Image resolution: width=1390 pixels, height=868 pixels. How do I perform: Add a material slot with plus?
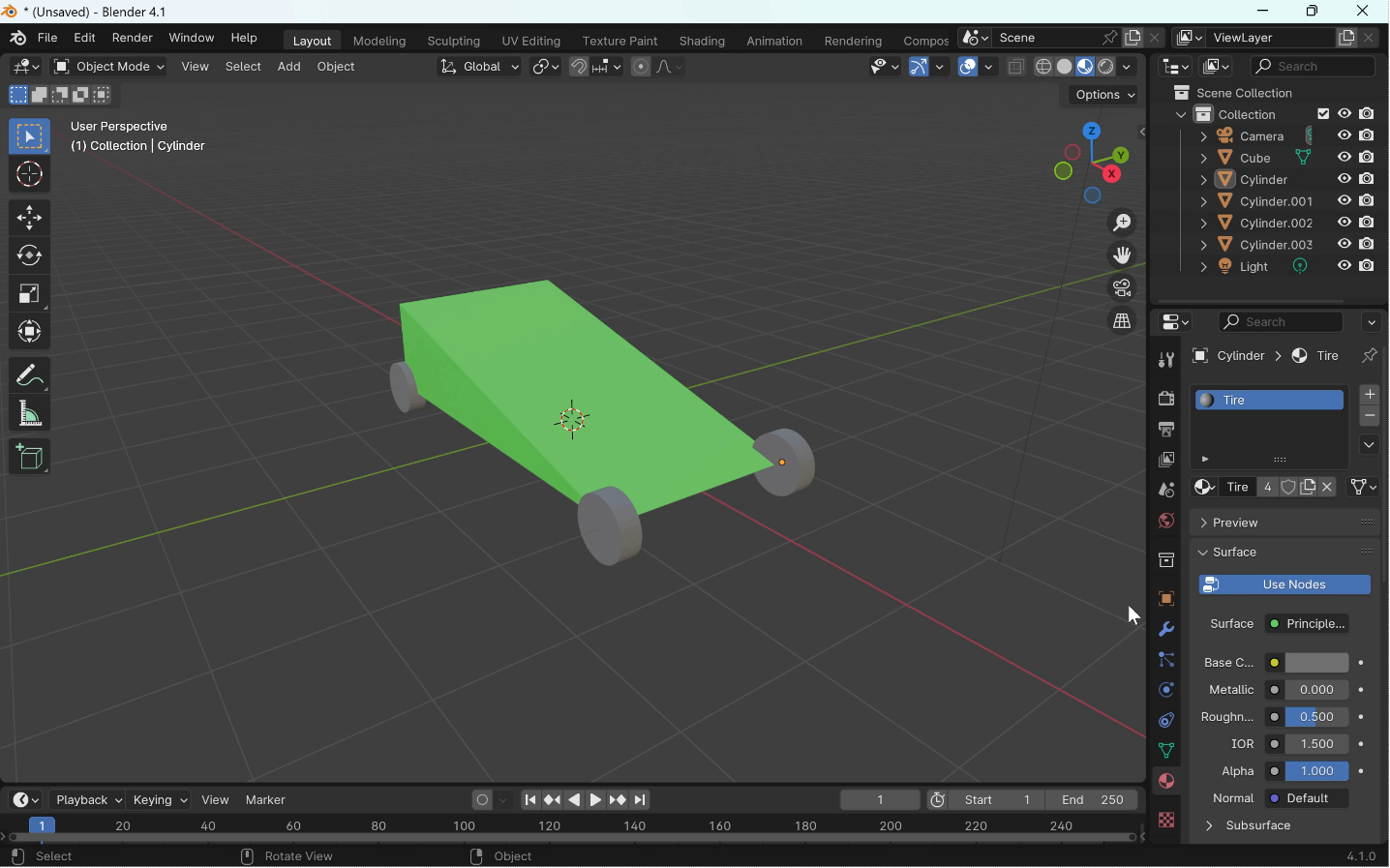click(1371, 395)
